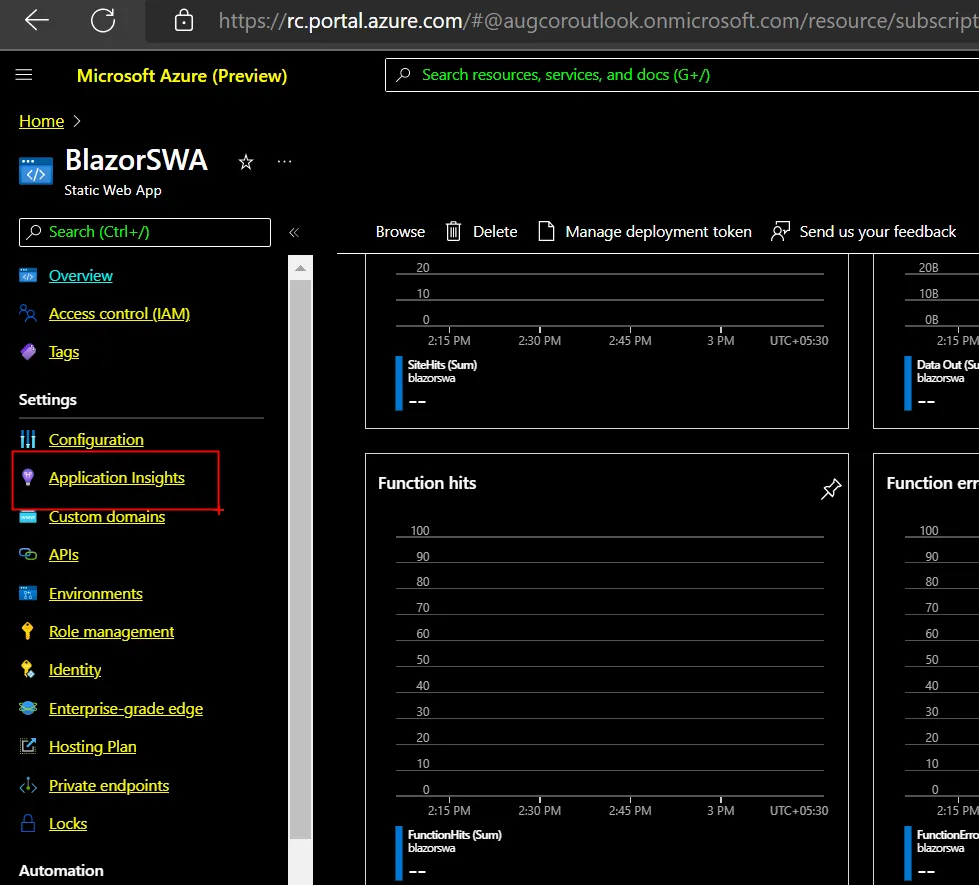Follow the Home breadcrumb link
979x885 pixels.
41,121
